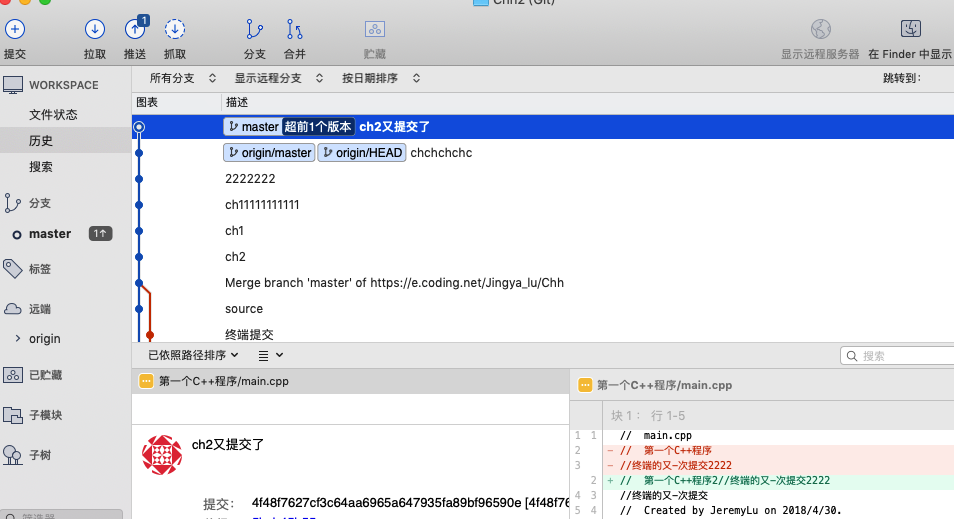Image resolution: width=954 pixels, height=519 pixels.
Task: Select the commit 'ch2又提交了'
Action: (543, 127)
